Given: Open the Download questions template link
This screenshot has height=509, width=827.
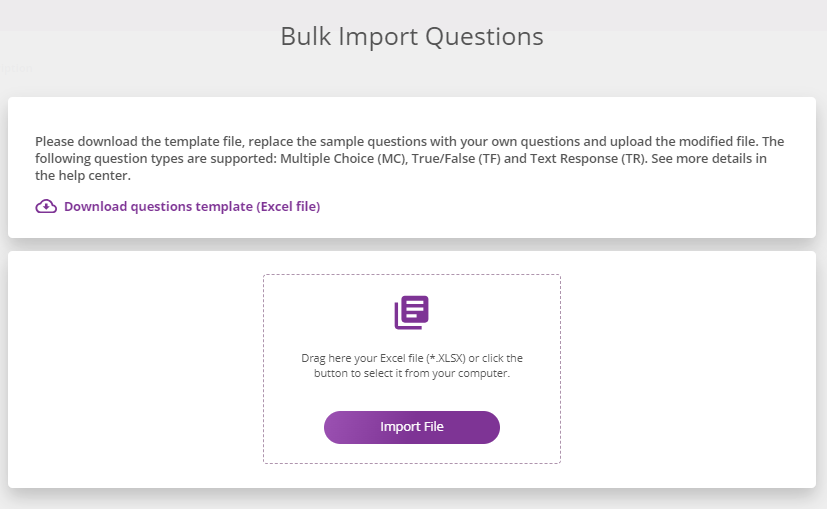Looking at the screenshot, I should pos(192,206).
